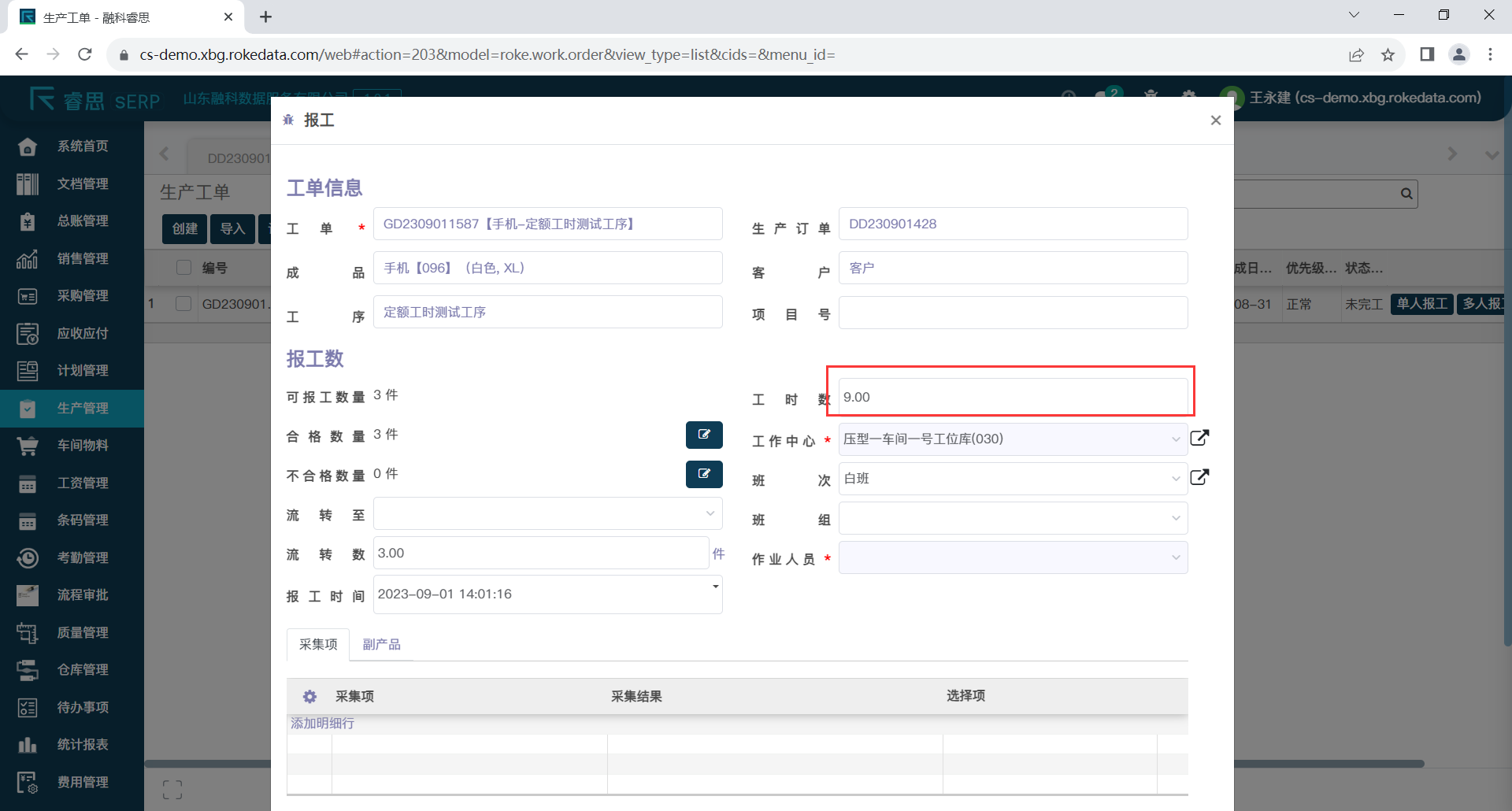Click the gear icon in 采集项 table header
1512x811 pixels.
[x=309, y=697]
